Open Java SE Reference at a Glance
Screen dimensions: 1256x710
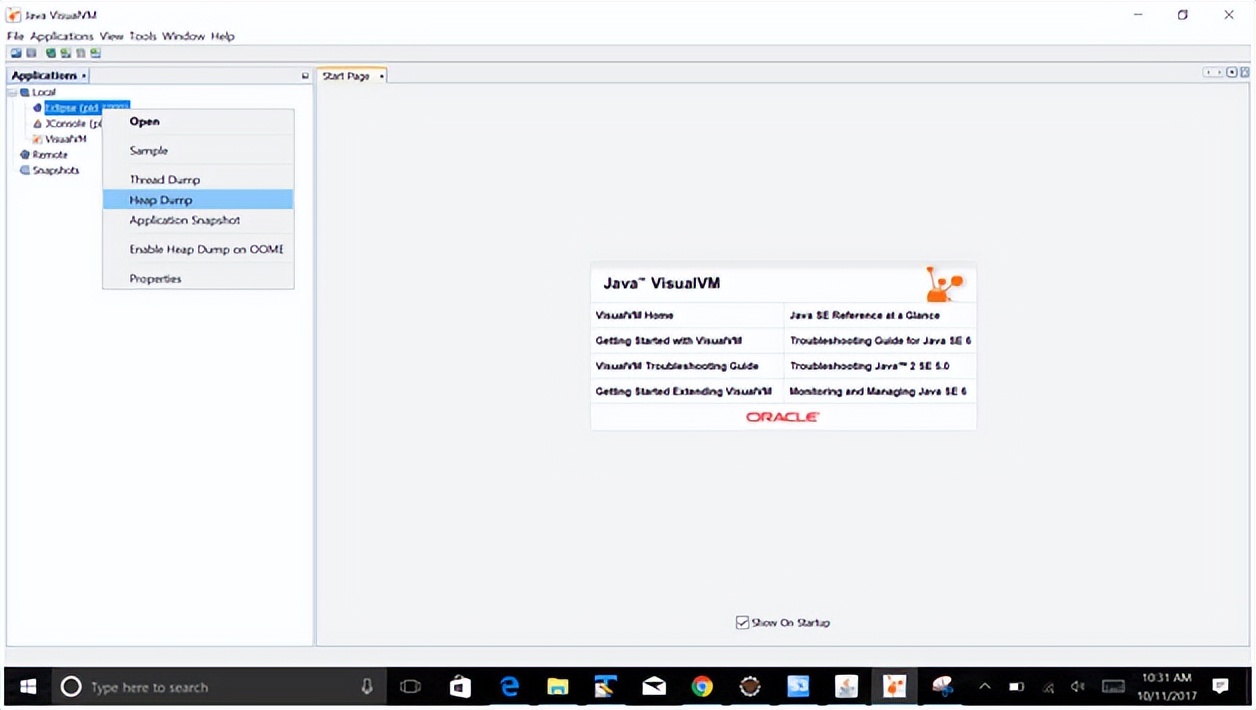(x=865, y=315)
